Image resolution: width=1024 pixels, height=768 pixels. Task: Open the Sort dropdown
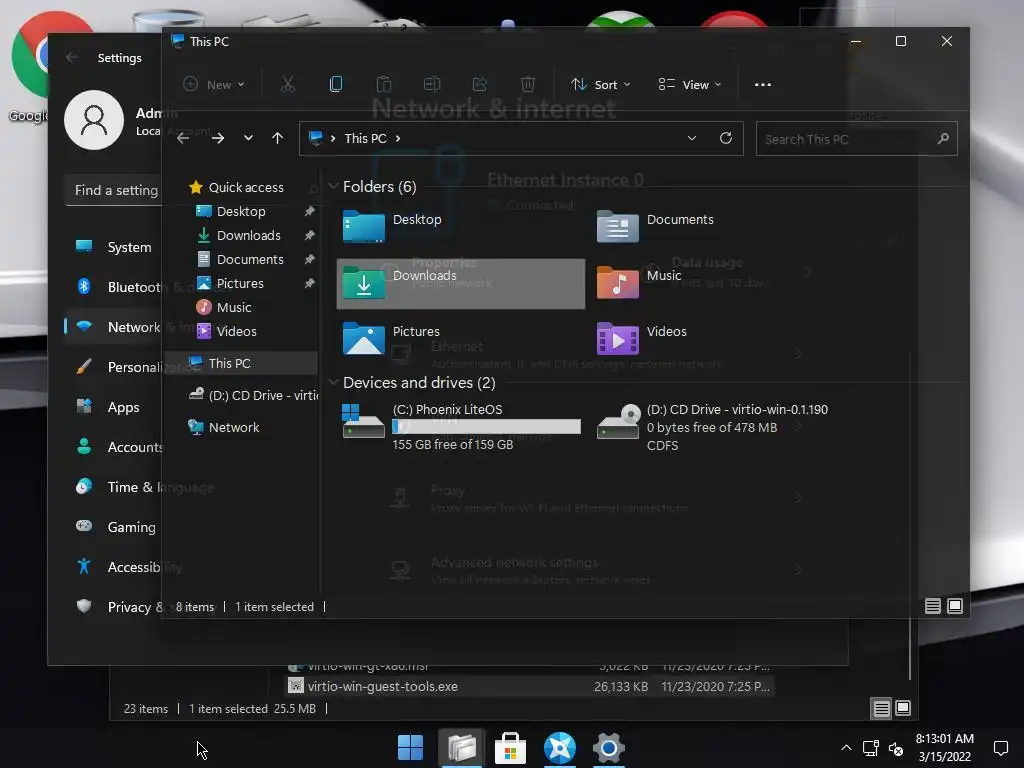(x=601, y=84)
